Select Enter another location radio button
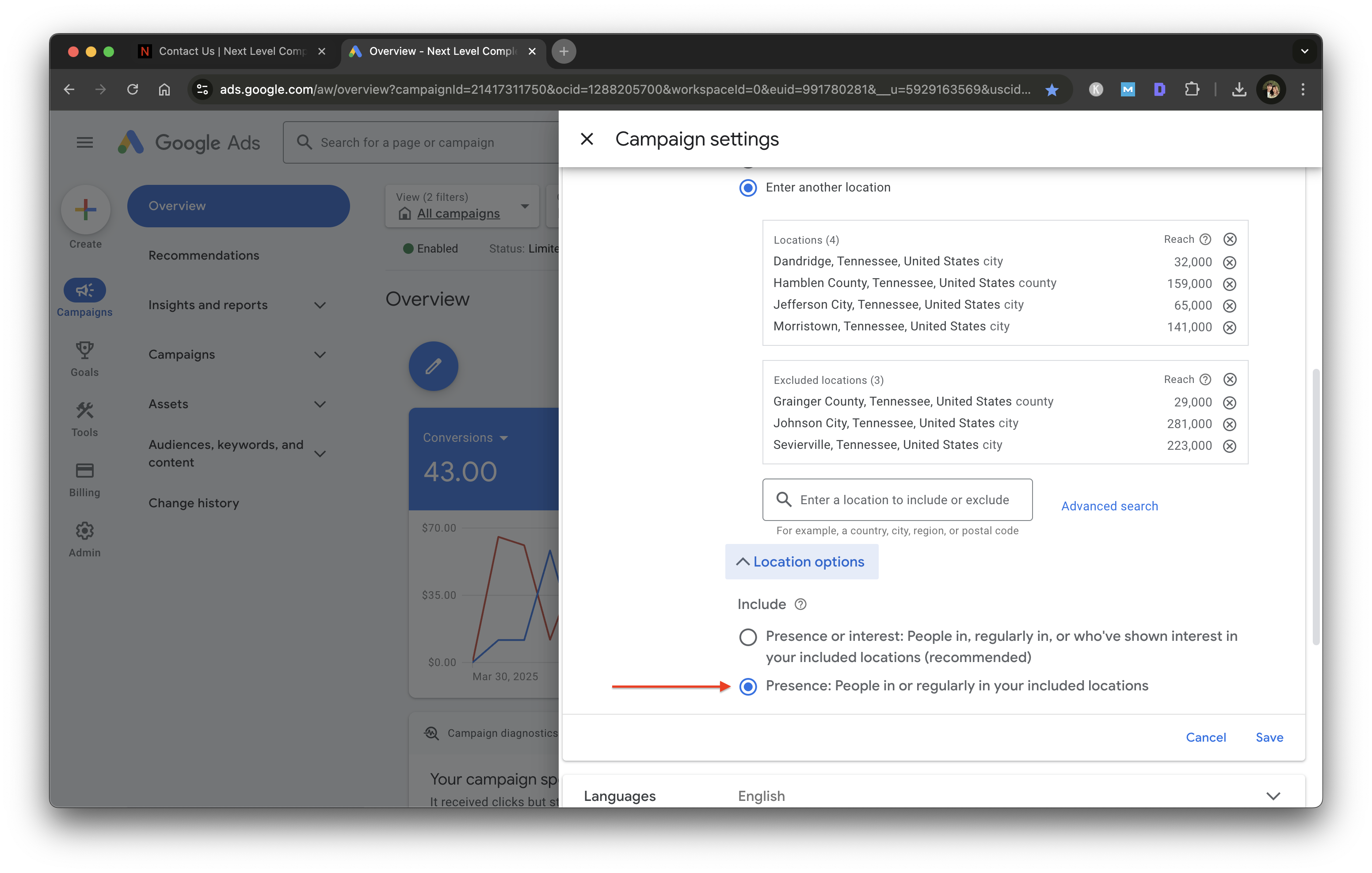Viewport: 1372px width, 873px height. [x=747, y=188]
